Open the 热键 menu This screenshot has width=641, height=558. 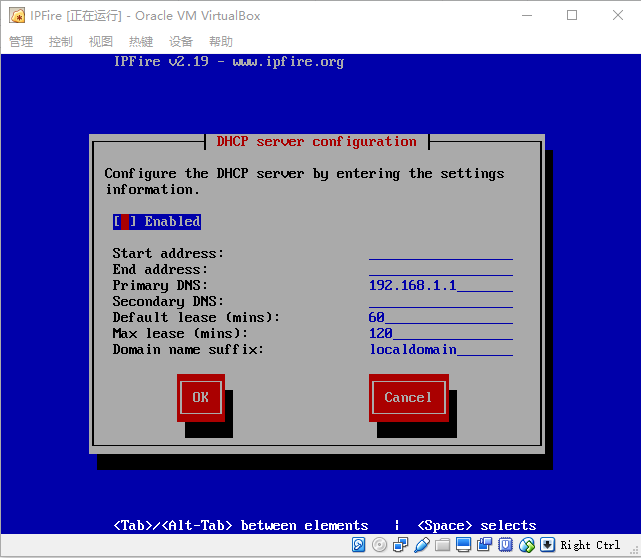tap(141, 41)
